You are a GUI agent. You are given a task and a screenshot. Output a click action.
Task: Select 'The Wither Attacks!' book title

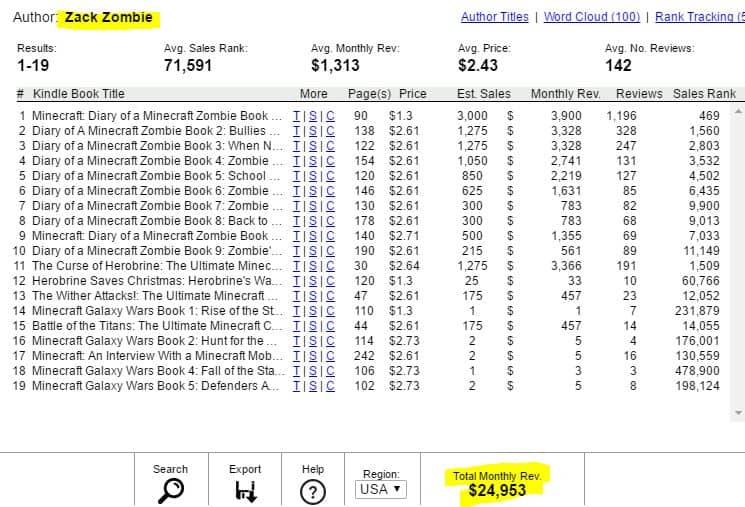pyautogui.click(x=155, y=296)
